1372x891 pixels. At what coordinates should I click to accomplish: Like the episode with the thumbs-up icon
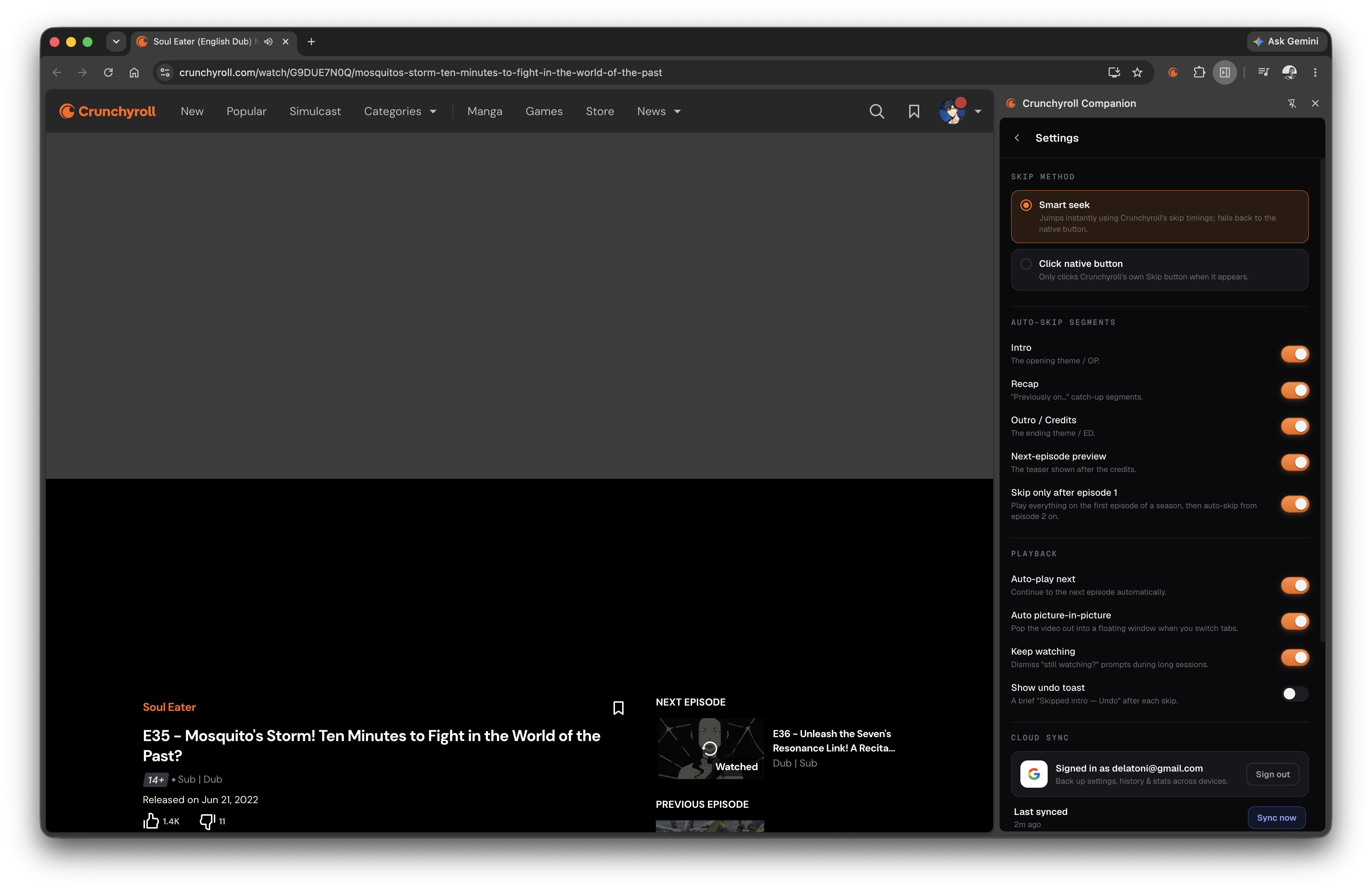click(x=151, y=821)
